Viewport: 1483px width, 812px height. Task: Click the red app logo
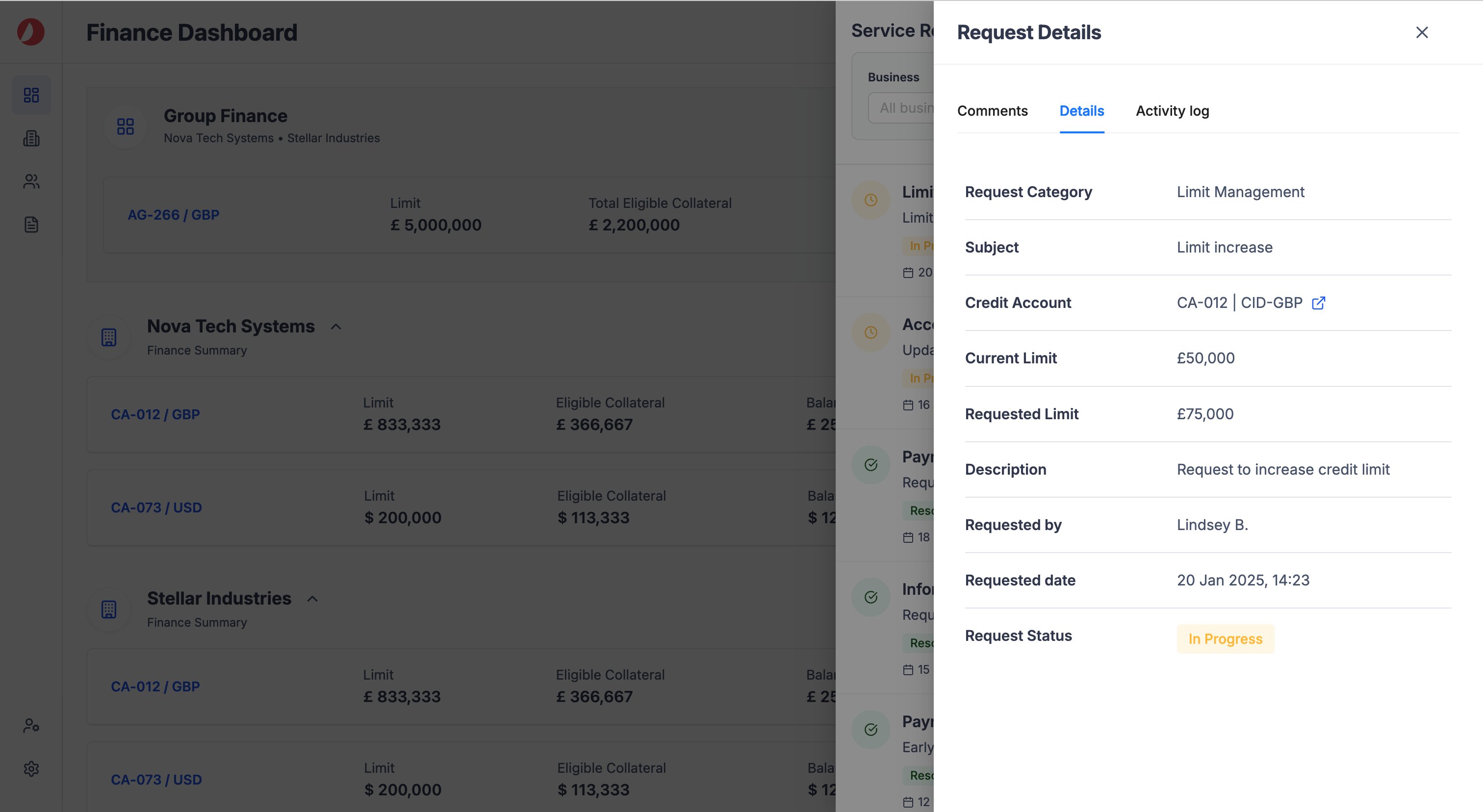31,32
